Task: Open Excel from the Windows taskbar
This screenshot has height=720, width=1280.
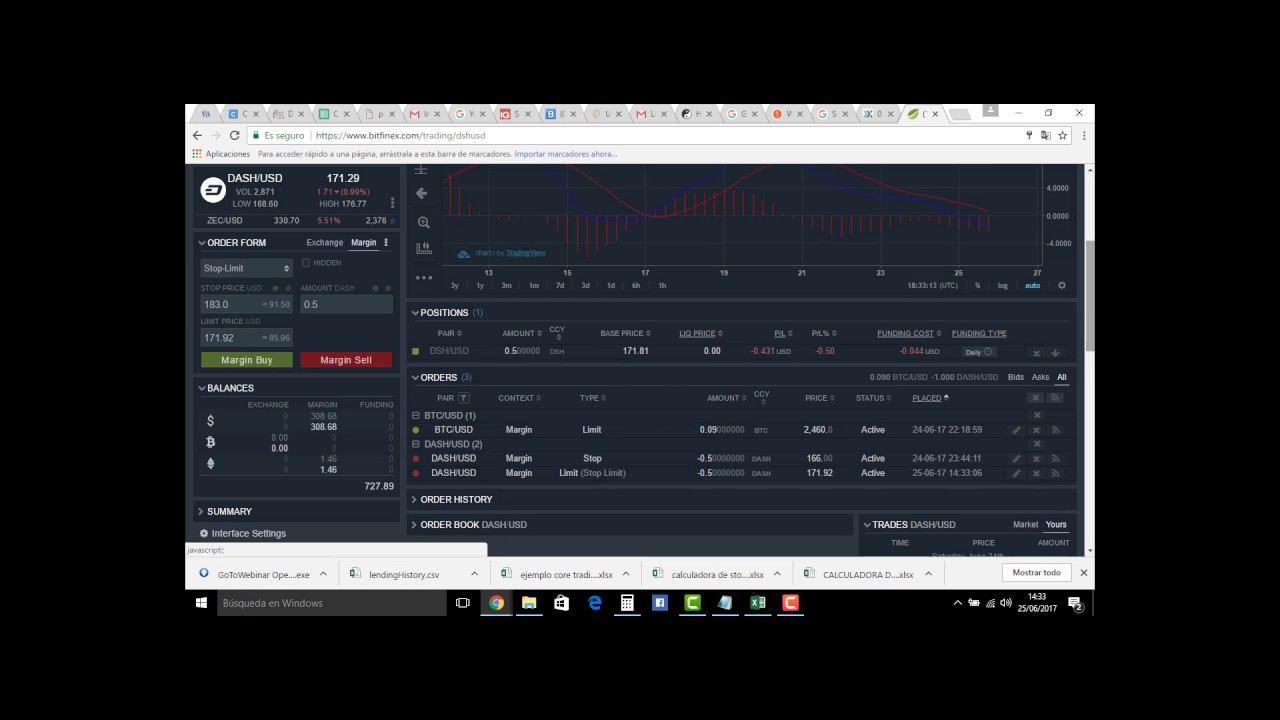Action: coord(758,603)
